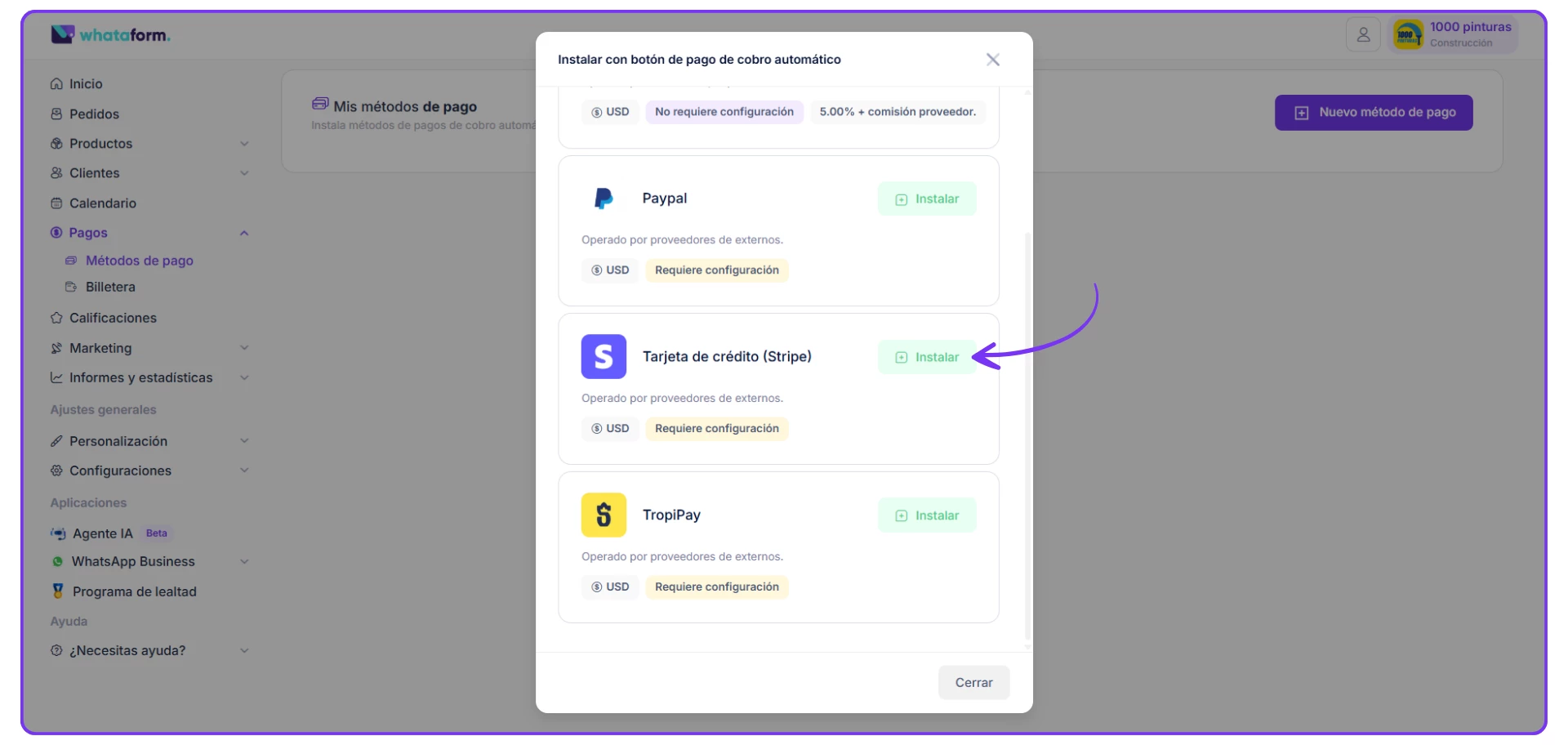
Task: Open the Agente IA app
Action: click(102, 533)
